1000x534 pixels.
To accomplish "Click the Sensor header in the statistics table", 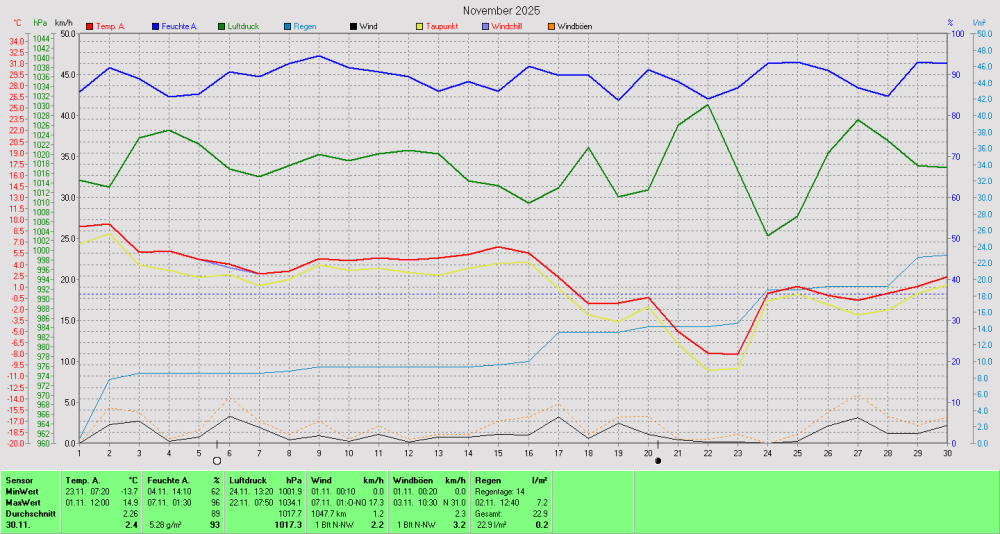I will pos(20,480).
